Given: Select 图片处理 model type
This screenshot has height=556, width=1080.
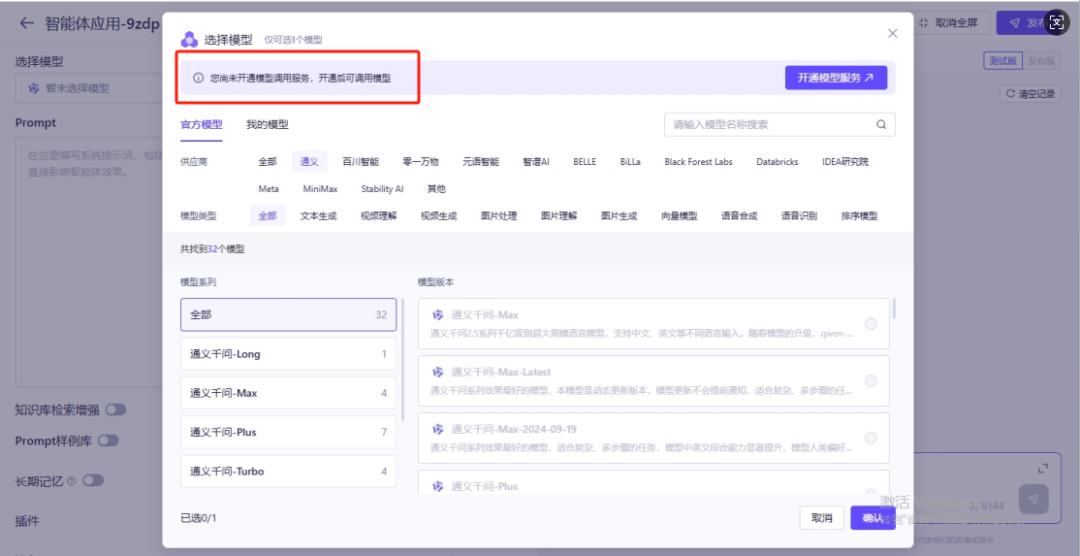Looking at the screenshot, I should pos(499,216).
